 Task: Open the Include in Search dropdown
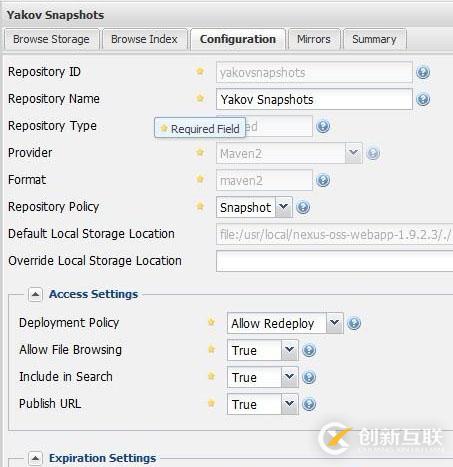(289, 377)
